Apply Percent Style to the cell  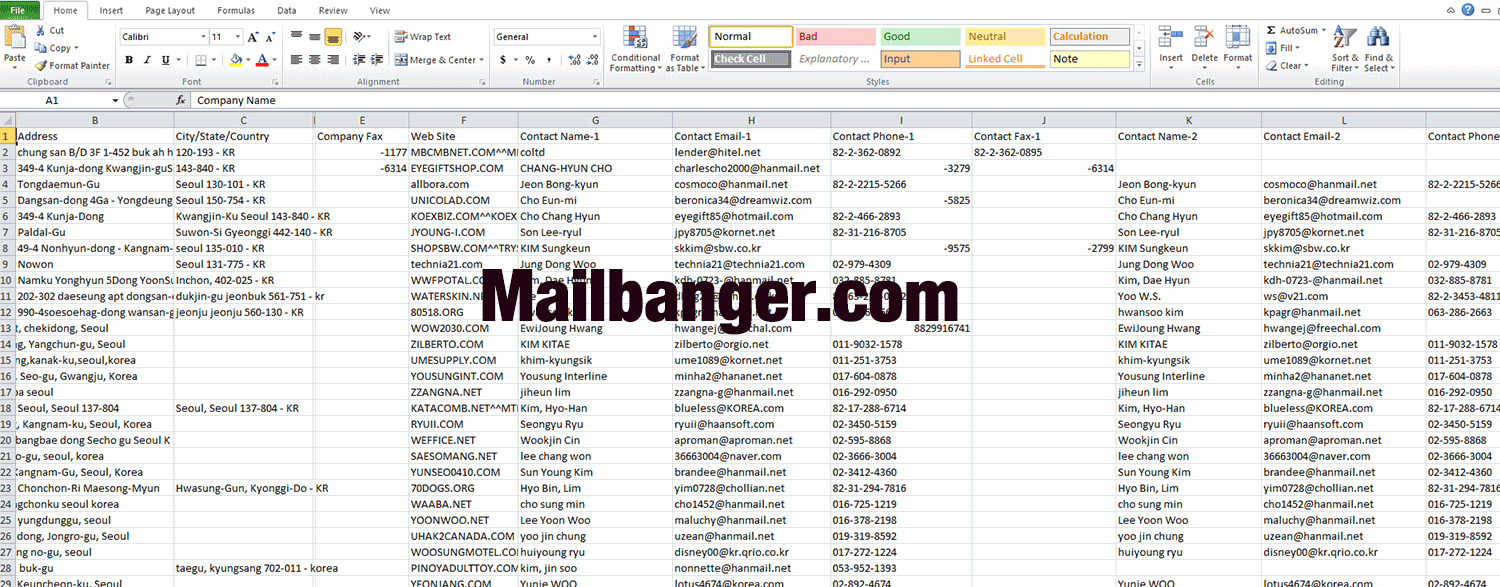click(x=530, y=60)
